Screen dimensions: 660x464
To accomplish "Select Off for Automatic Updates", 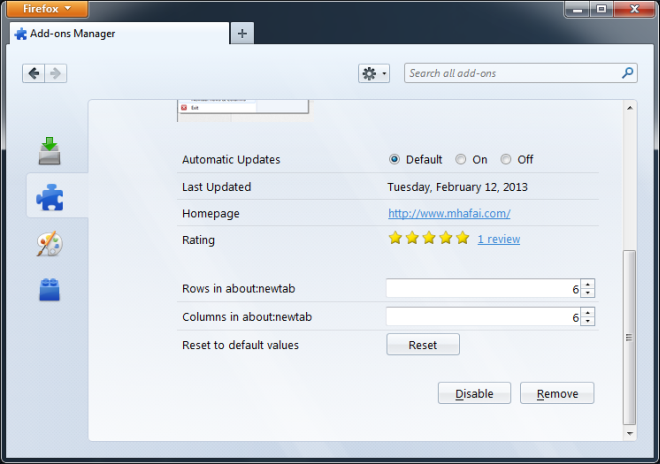I will click(x=506, y=159).
